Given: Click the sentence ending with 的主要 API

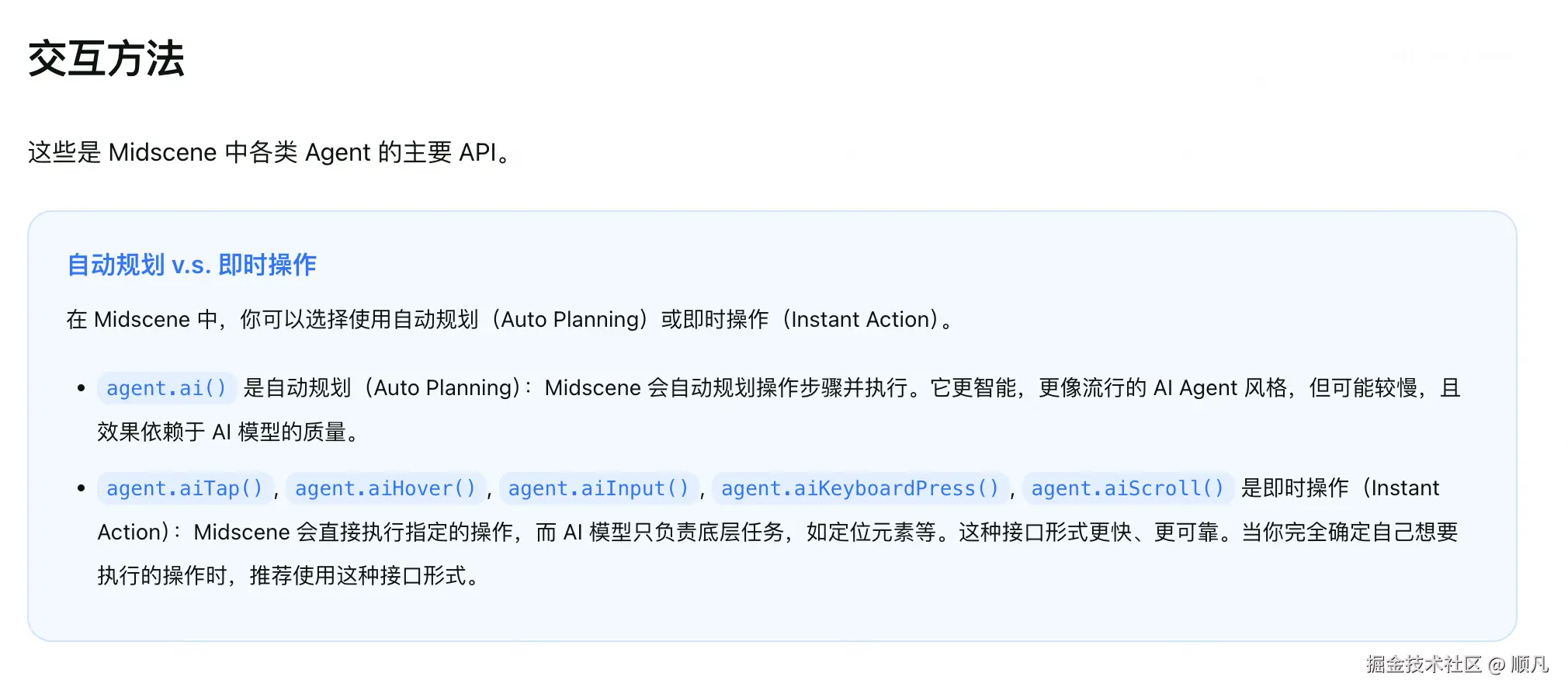Looking at the screenshot, I should (269, 153).
